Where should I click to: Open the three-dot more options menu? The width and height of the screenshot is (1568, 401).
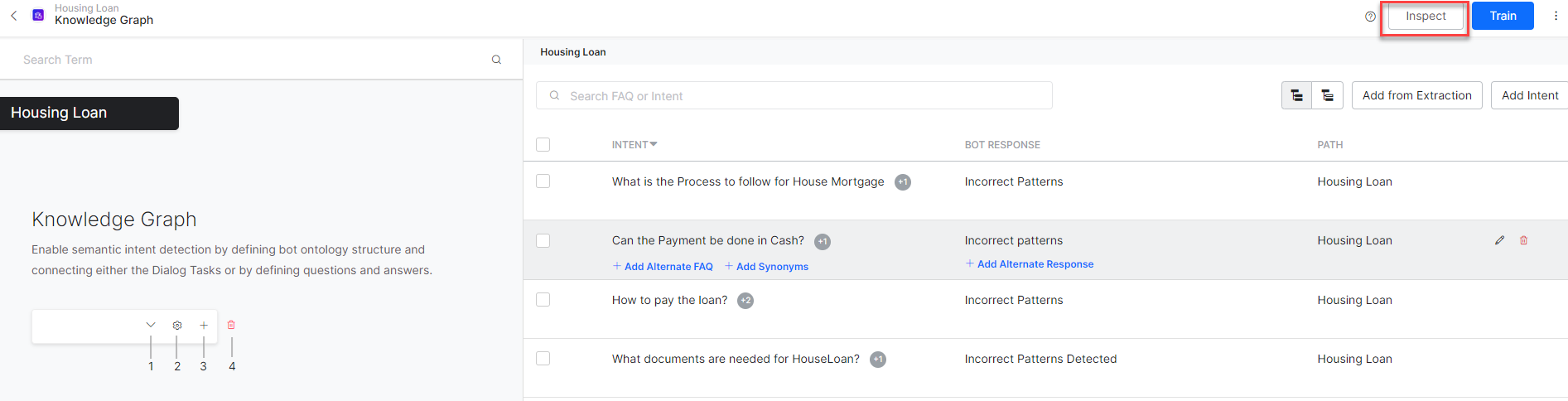(1556, 16)
